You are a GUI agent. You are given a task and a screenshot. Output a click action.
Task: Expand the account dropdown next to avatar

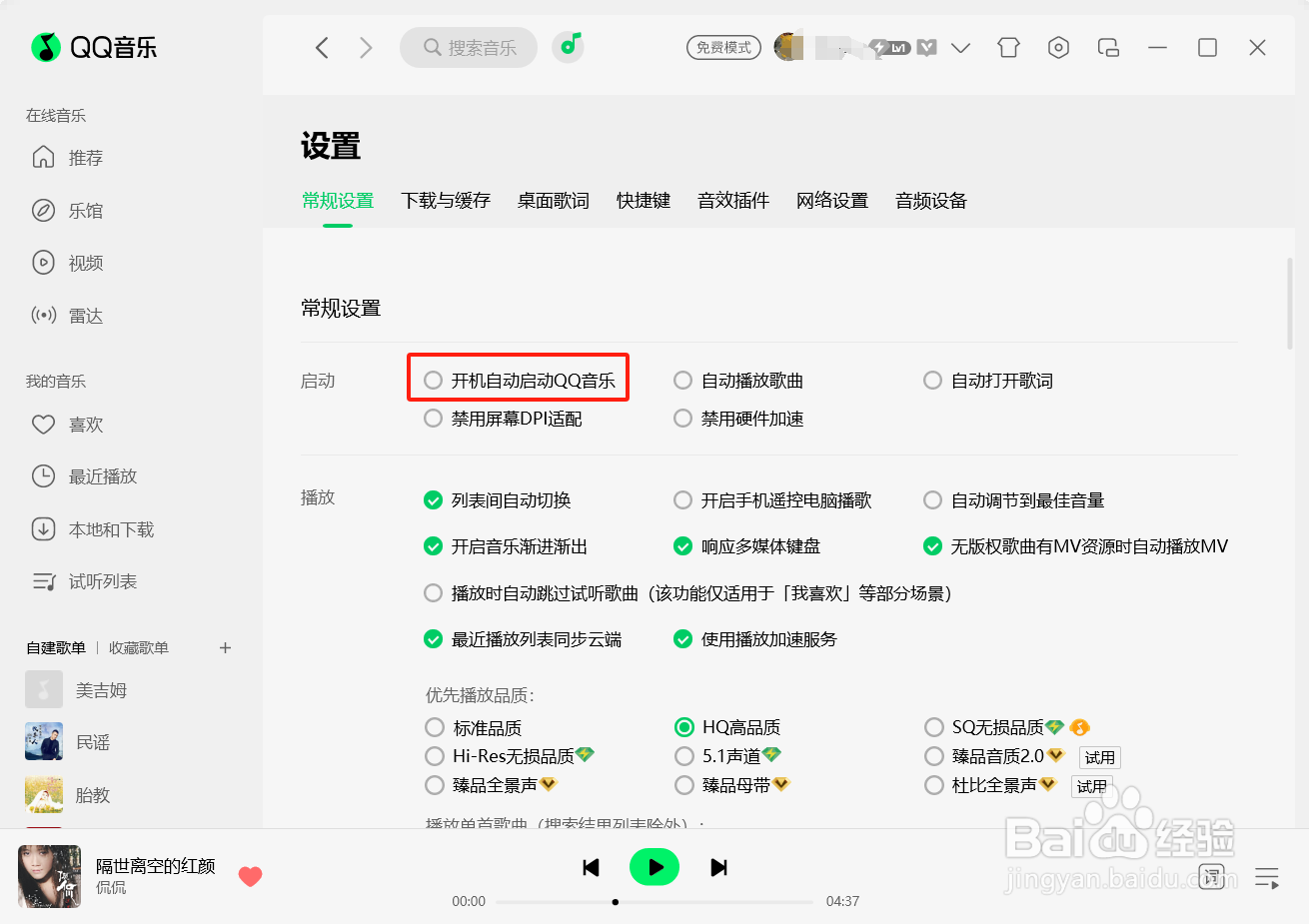coord(960,47)
